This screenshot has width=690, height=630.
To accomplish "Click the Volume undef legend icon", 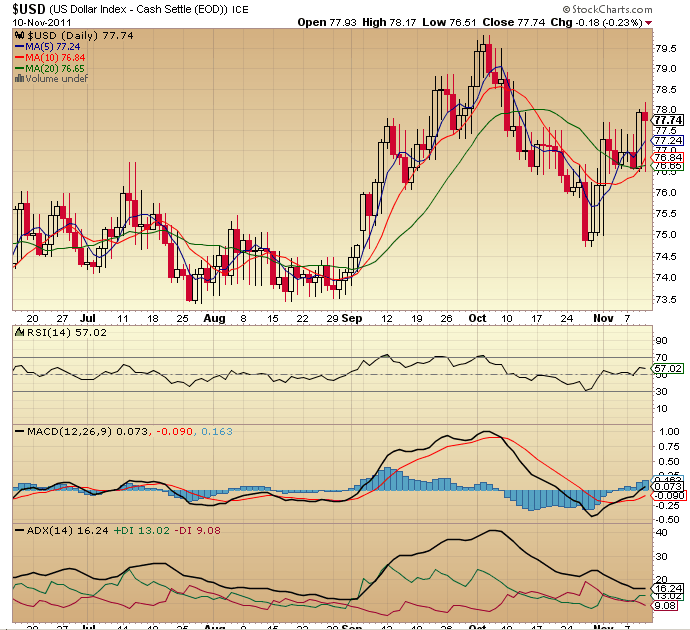I will tap(18, 79).
